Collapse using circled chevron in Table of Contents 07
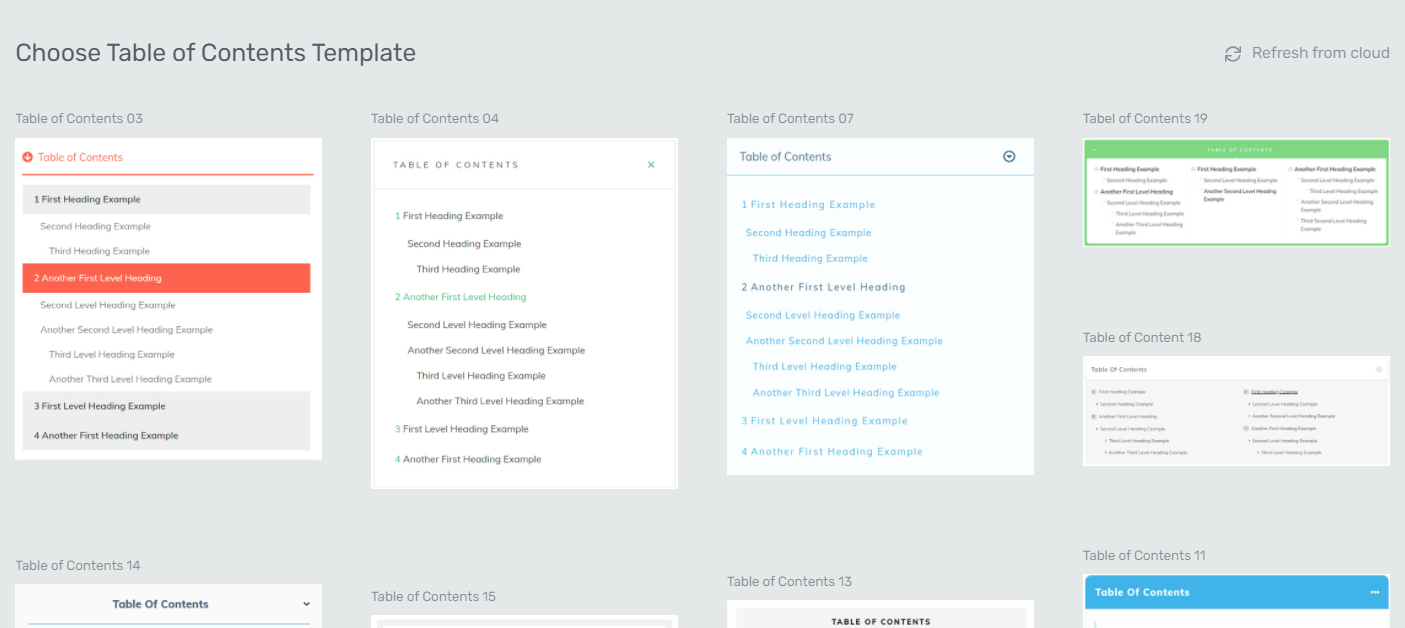 pos(1009,157)
